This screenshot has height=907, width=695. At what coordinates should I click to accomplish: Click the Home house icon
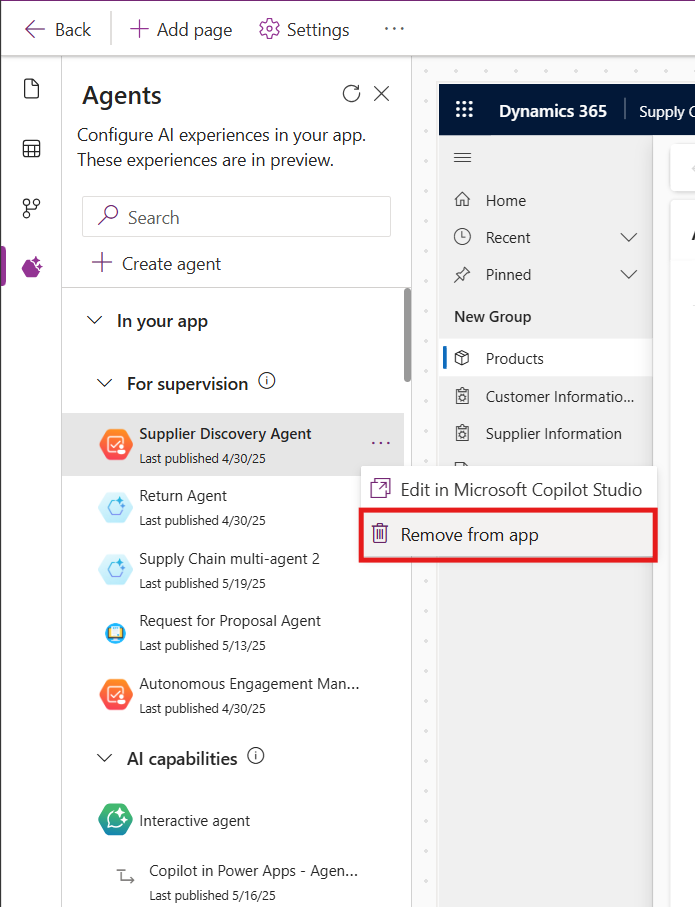coord(462,199)
